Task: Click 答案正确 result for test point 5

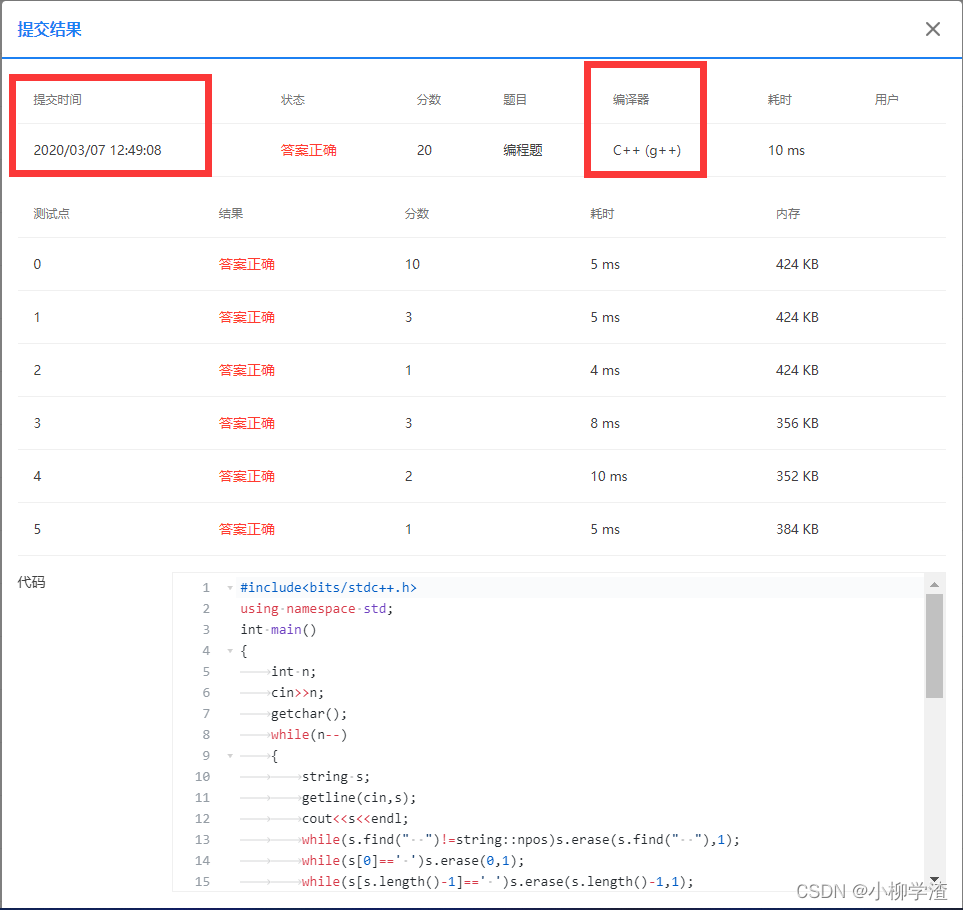Action: (x=246, y=529)
